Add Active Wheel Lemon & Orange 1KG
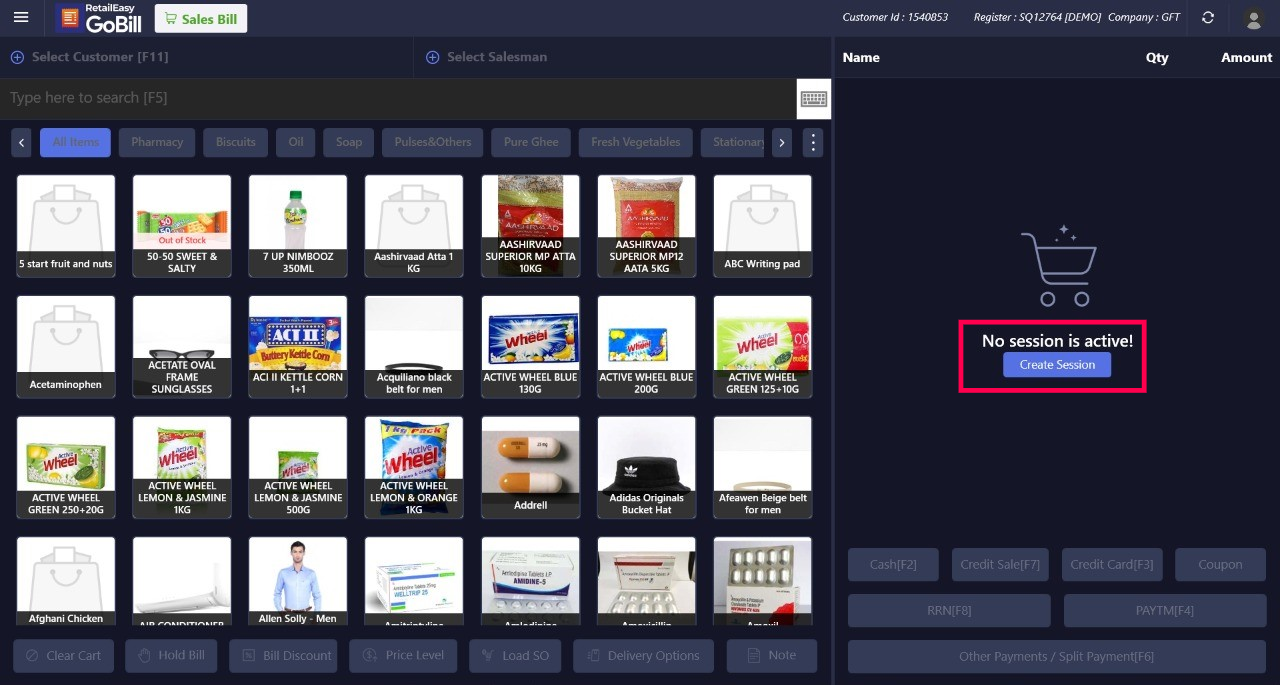This screenshot has width=1280, height=685. 414,468
